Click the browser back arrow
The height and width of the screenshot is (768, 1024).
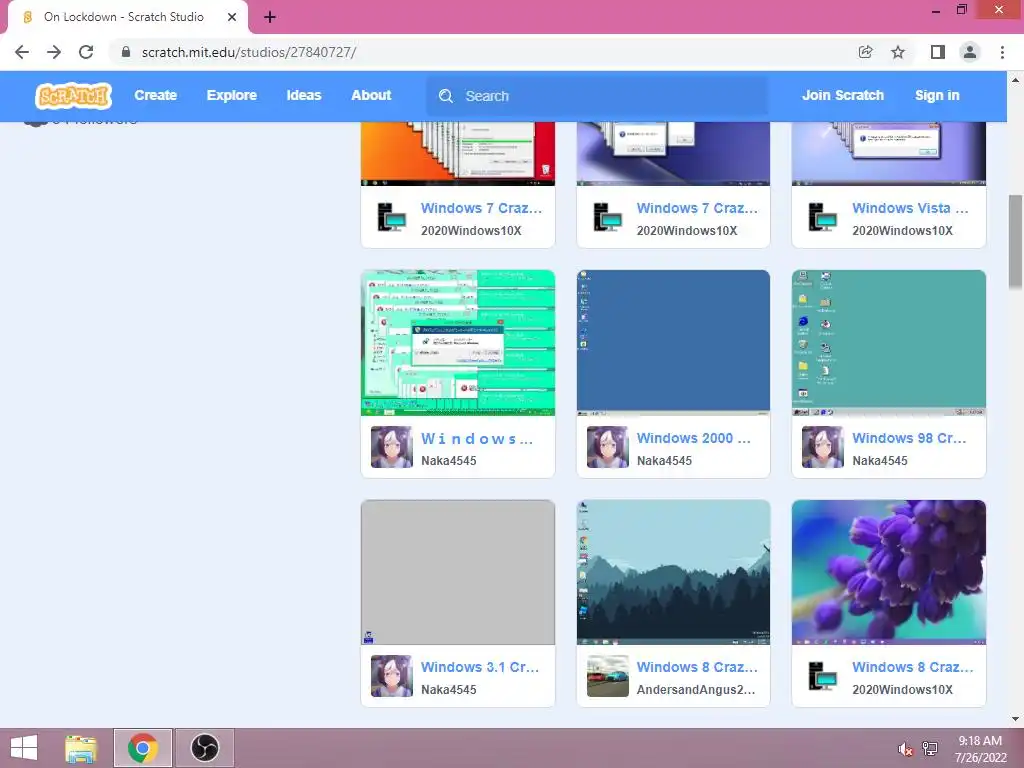tap(22, 52)
